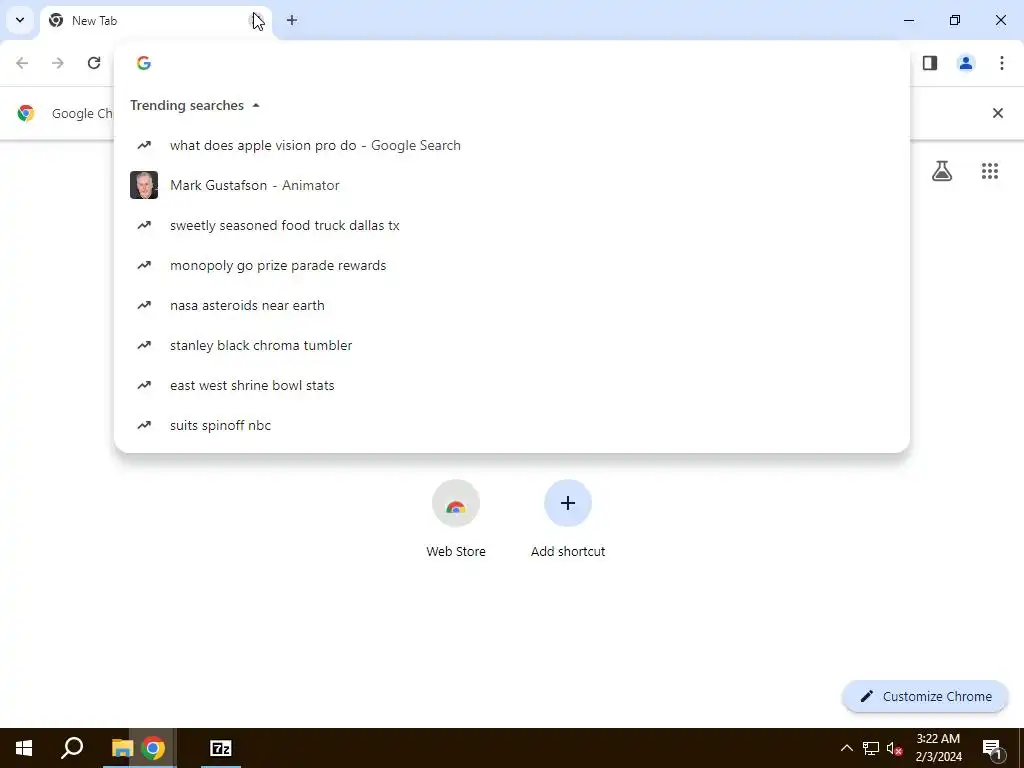Open the profile avatar menu
Screen dimensions: 1024x768
(x=966, y=63)
